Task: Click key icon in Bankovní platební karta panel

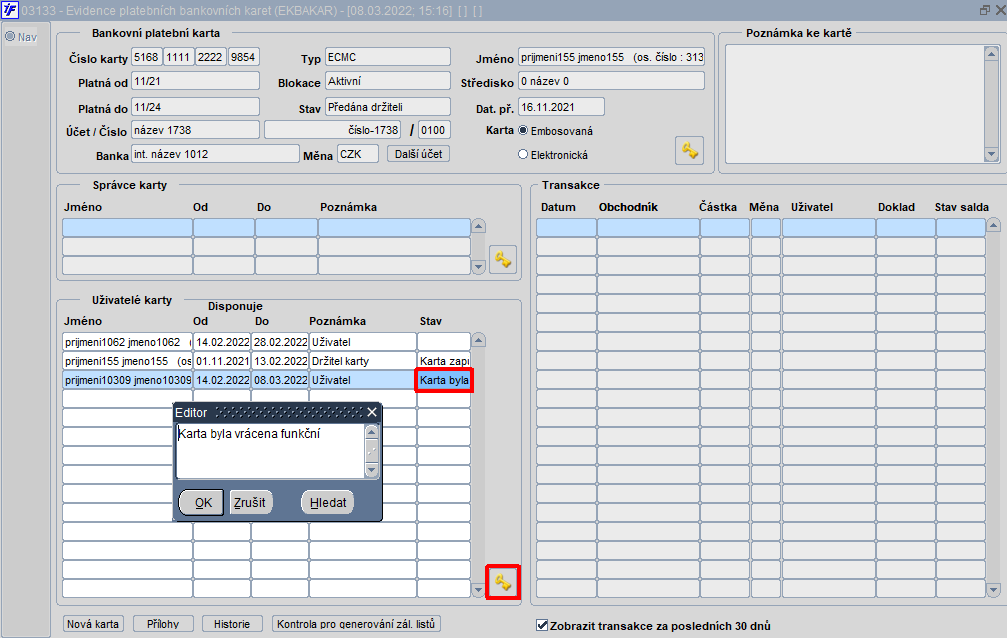Action: tap(689, 151)
